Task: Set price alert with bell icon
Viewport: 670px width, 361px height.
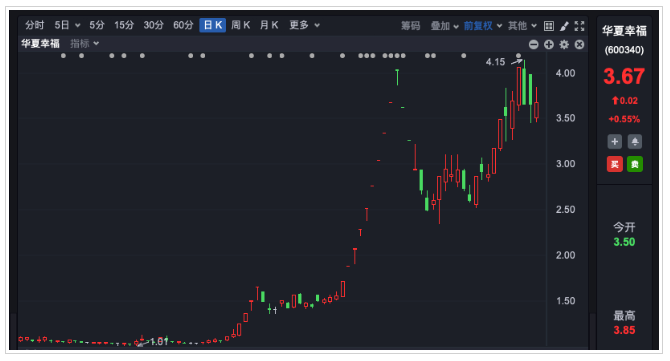Action: pyautogui.click(x=635, y=141)
